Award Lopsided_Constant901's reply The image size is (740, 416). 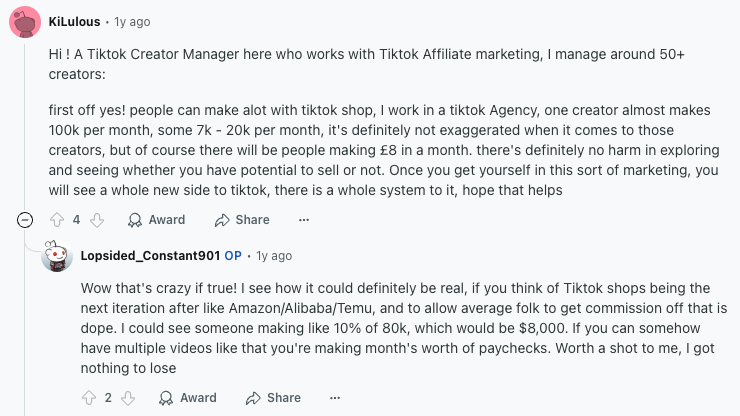pos(188,397)
